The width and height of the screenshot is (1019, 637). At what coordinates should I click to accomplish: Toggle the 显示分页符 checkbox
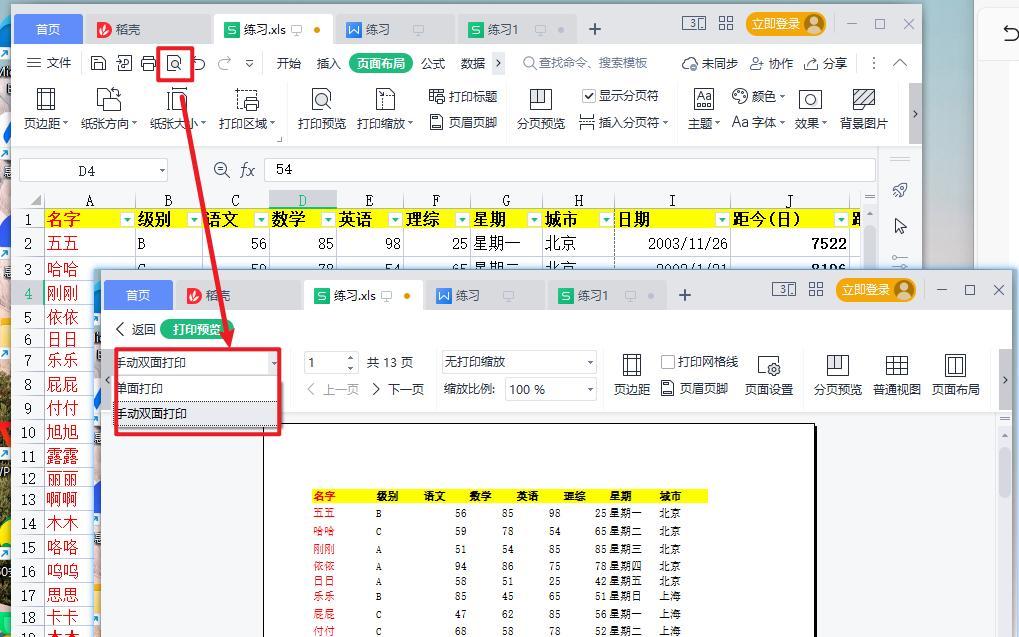(x=589, y=96)
